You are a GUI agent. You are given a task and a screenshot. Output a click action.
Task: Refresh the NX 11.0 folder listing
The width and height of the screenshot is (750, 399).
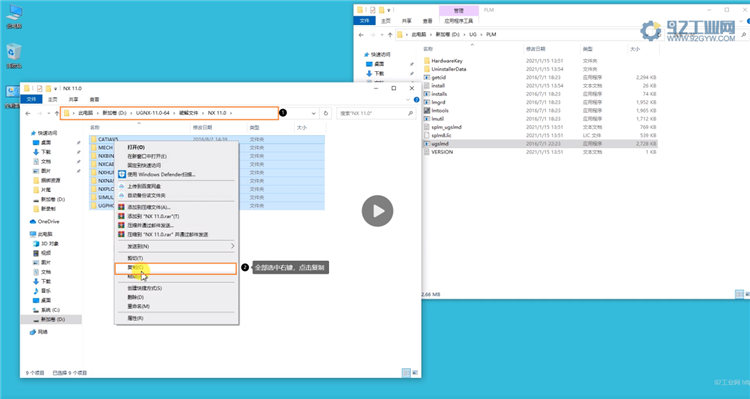[x=326, y=113]
